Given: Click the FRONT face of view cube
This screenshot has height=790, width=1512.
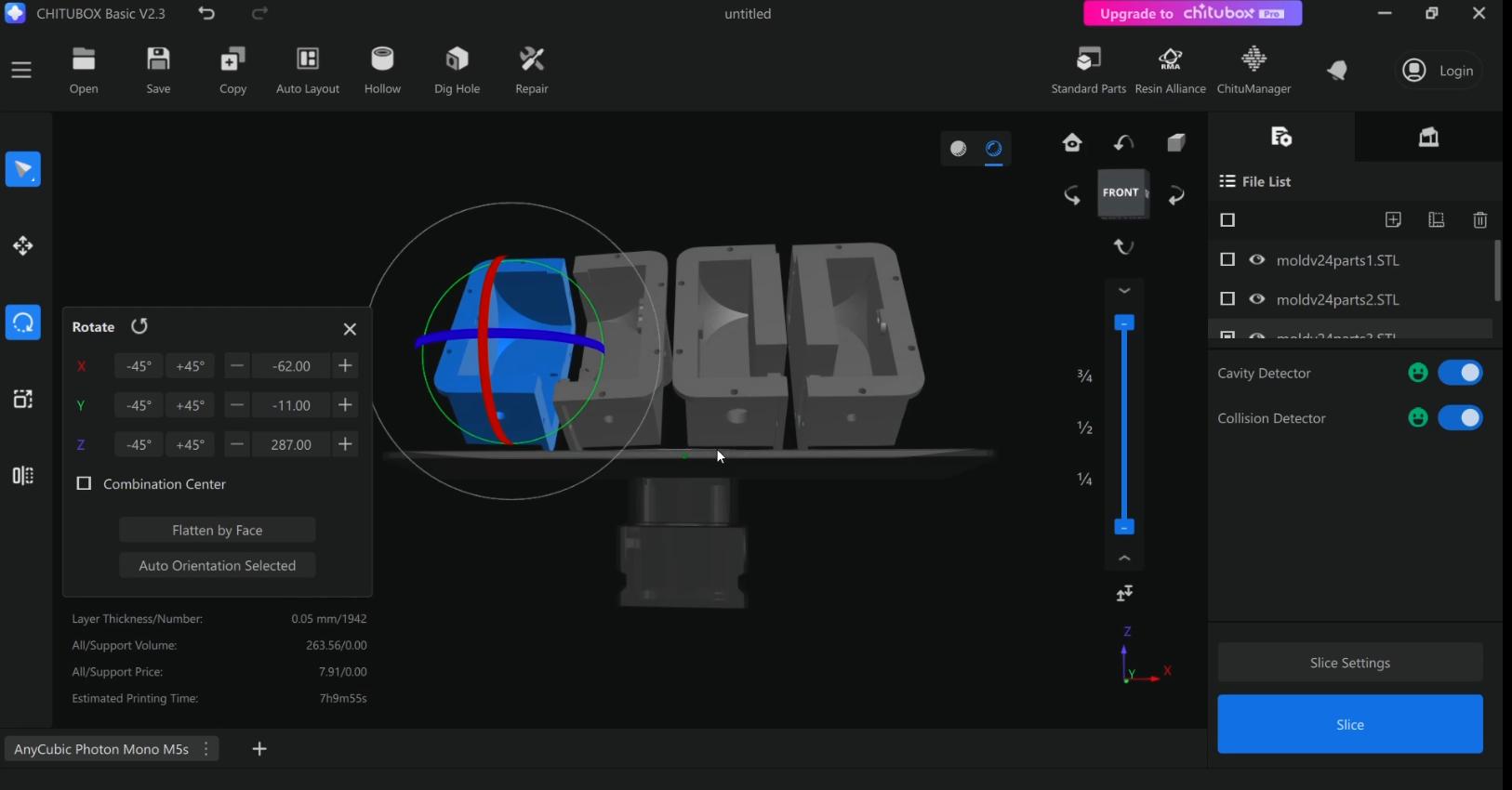Looking at the screenshot, I should coord(1121,192).
